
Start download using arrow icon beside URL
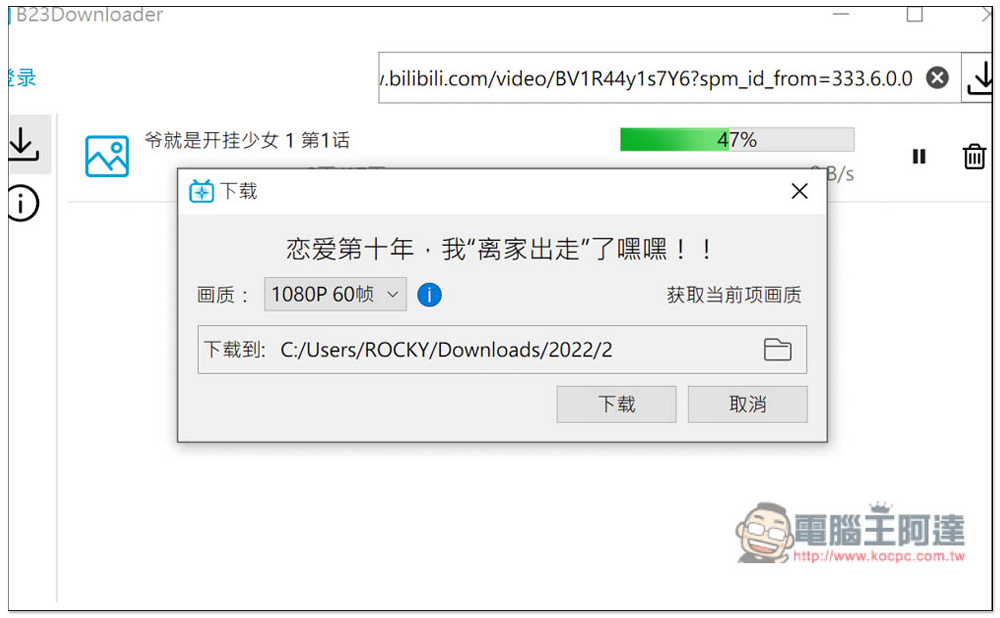pos(979,78)
